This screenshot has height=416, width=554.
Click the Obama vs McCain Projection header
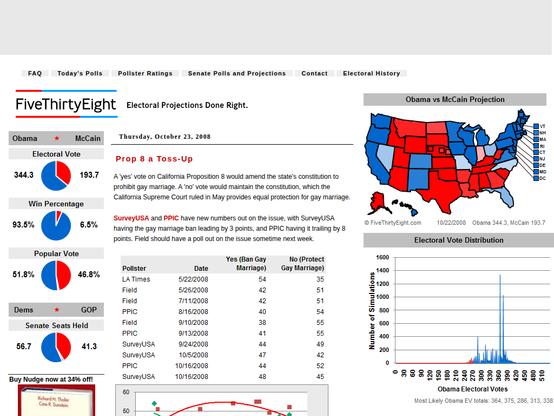click(455, 99)
